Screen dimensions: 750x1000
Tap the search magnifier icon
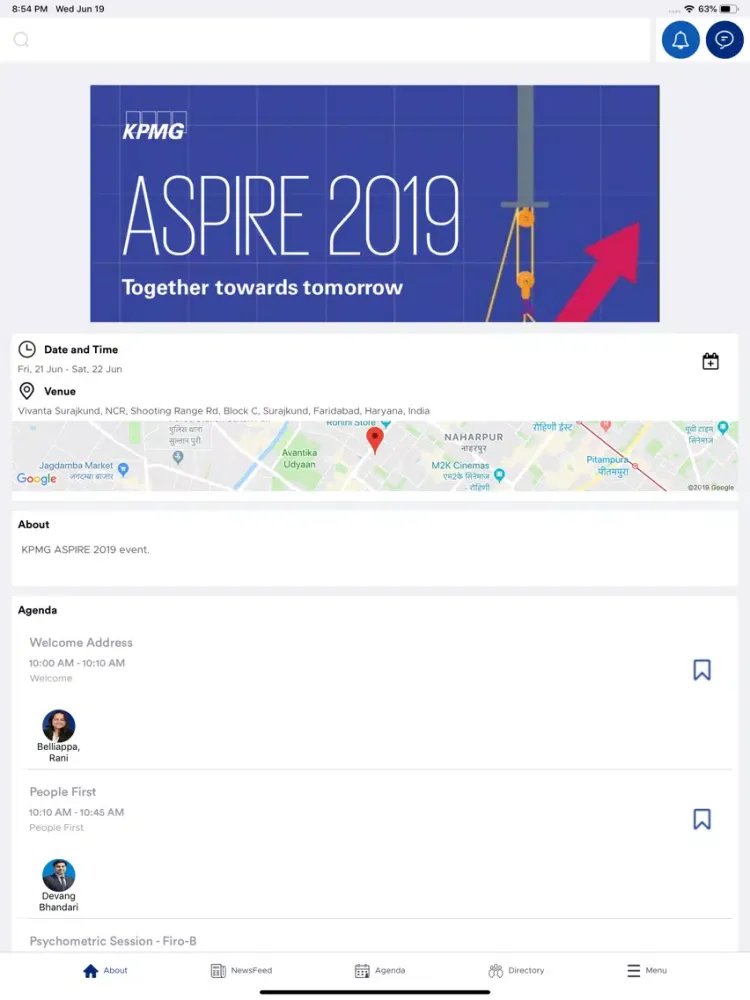point(21,40)
